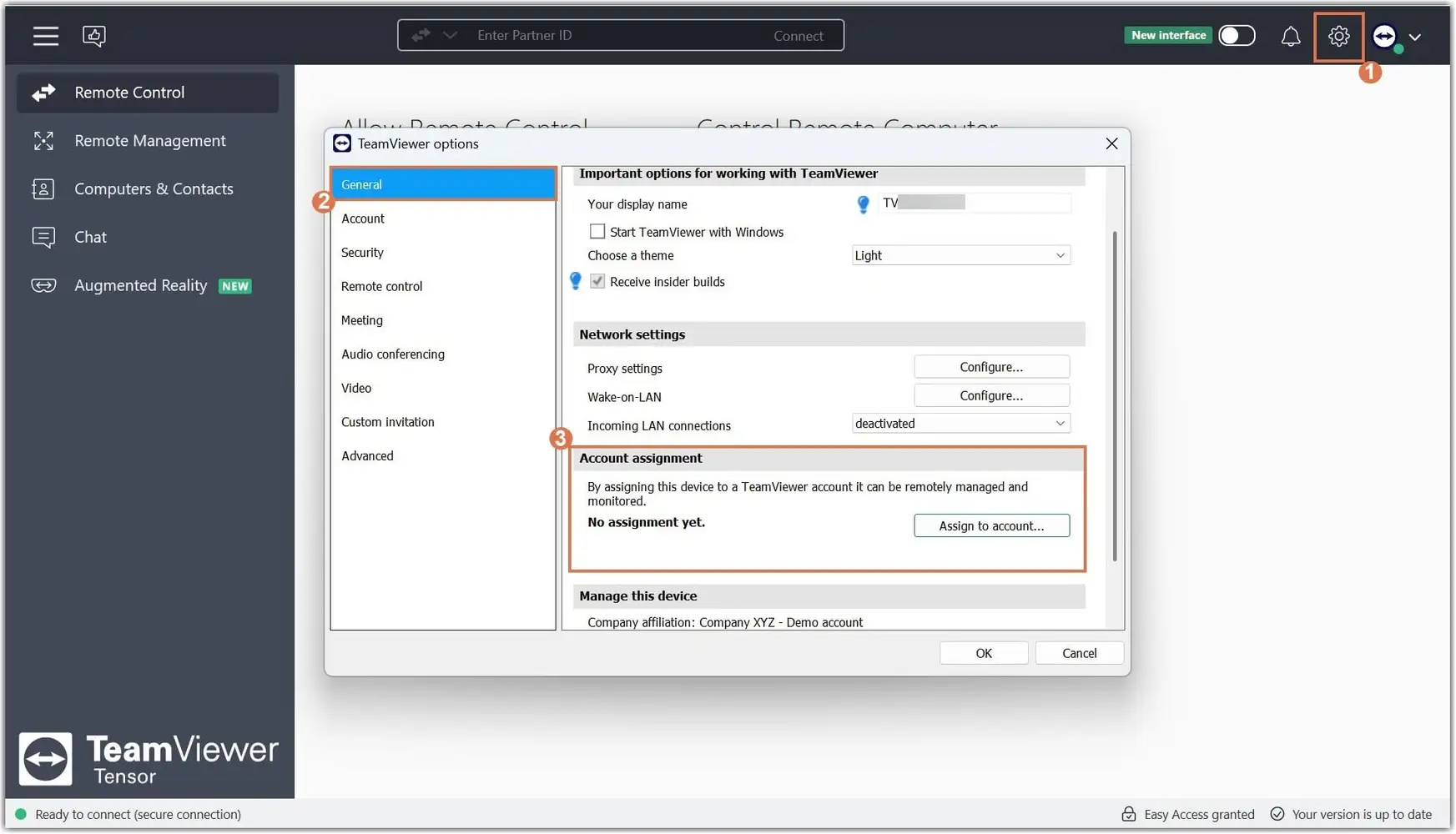Screen dimensions: 1456x834
Task: Toggle the New interface switch
Action: pos(1237,35)
